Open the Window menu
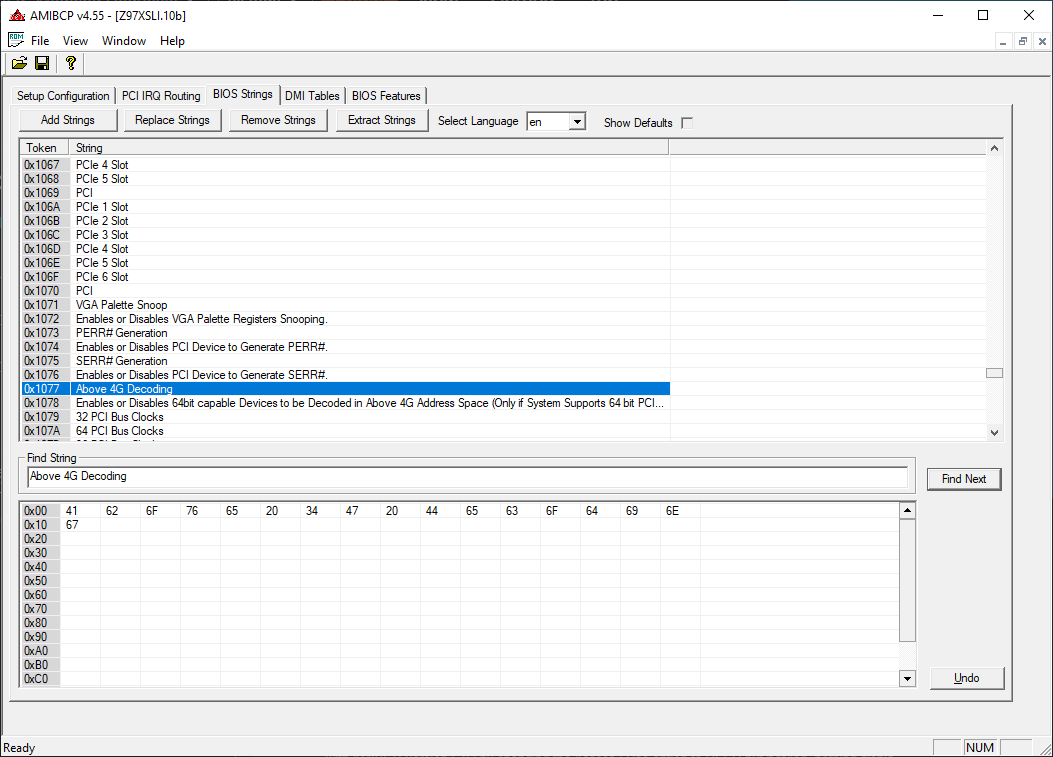The width and height of the screenshot is (1053, 757). point(124,41)
